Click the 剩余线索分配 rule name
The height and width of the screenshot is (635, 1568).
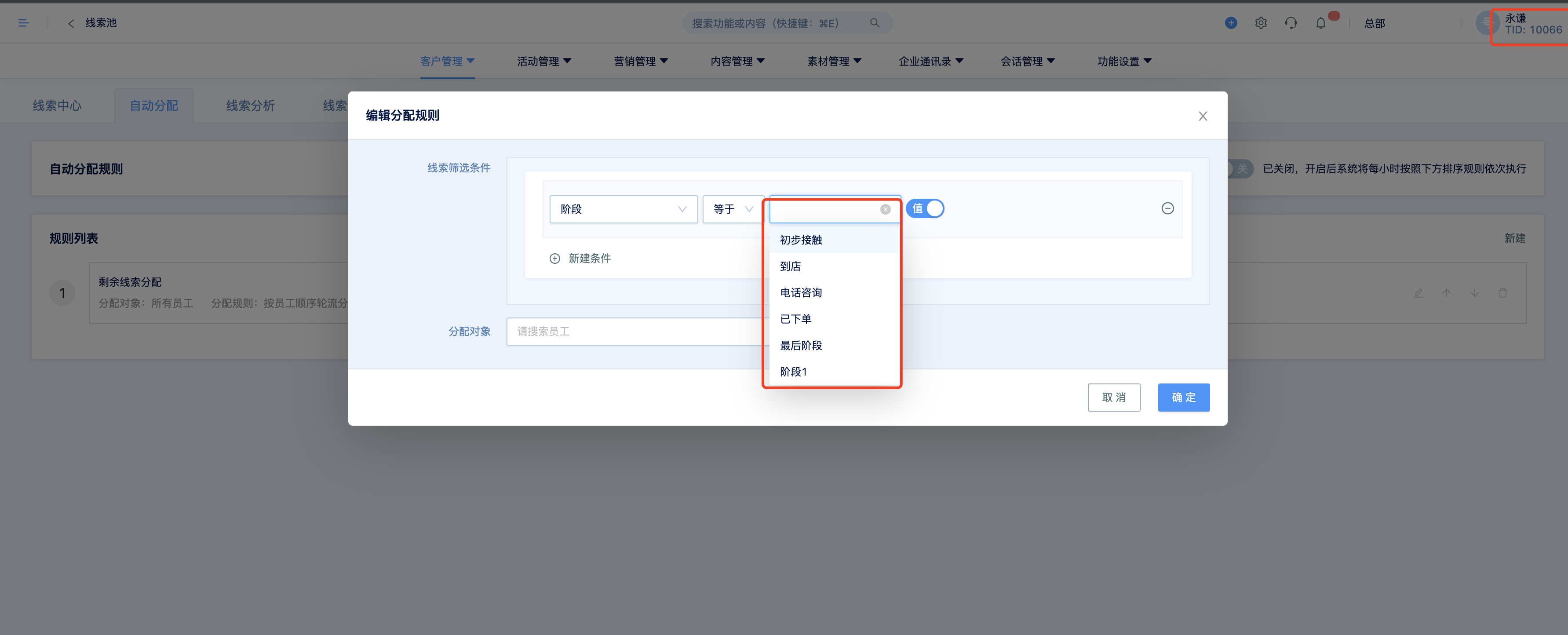[130, 282]
